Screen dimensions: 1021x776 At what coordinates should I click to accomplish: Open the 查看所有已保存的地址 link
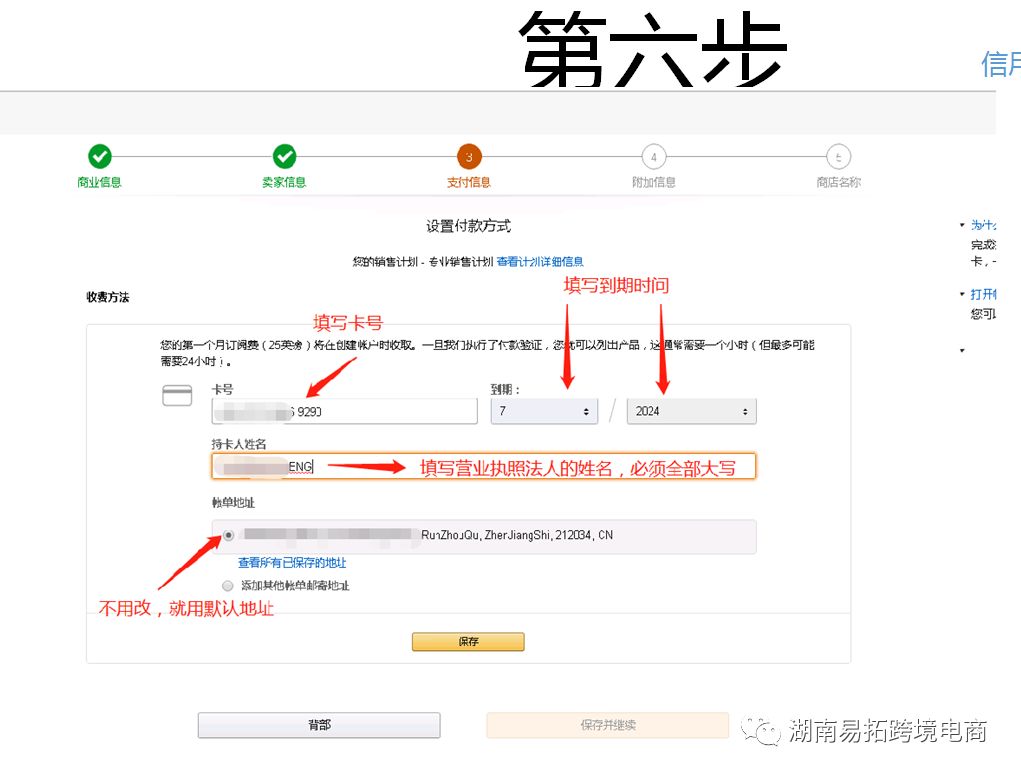(292, 562)
